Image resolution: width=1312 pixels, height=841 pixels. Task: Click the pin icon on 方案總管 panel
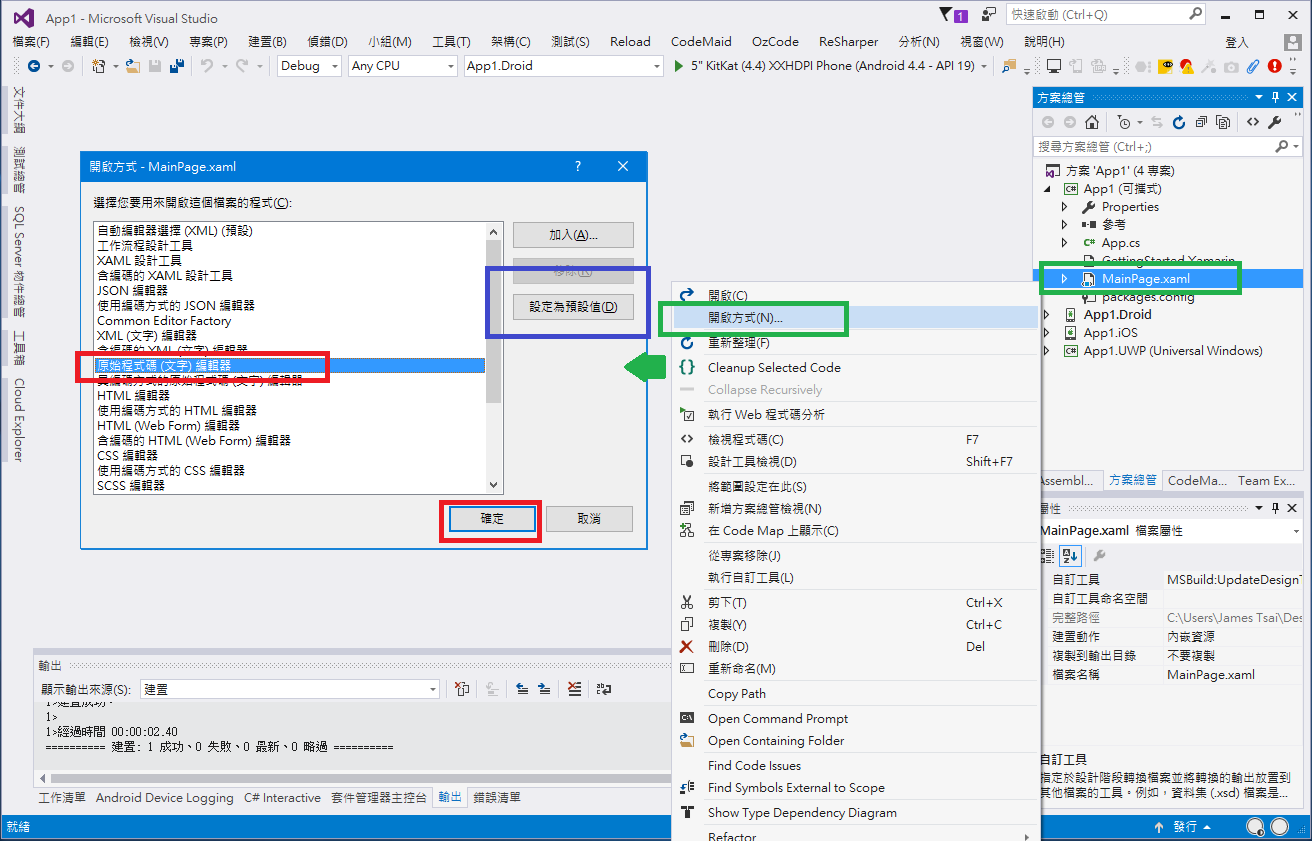[1276, 97]
